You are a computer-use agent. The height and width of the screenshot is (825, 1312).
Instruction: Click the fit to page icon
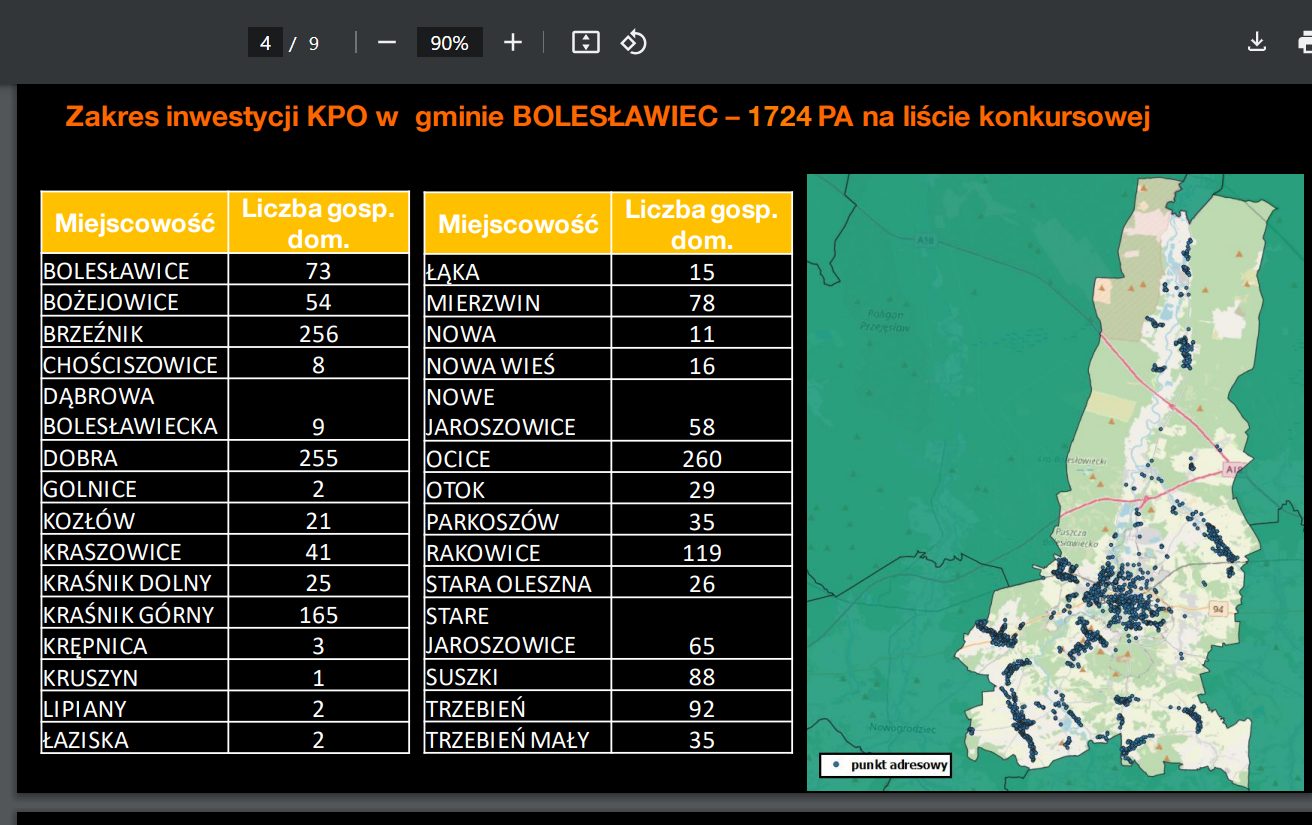(x=585, y=42)
